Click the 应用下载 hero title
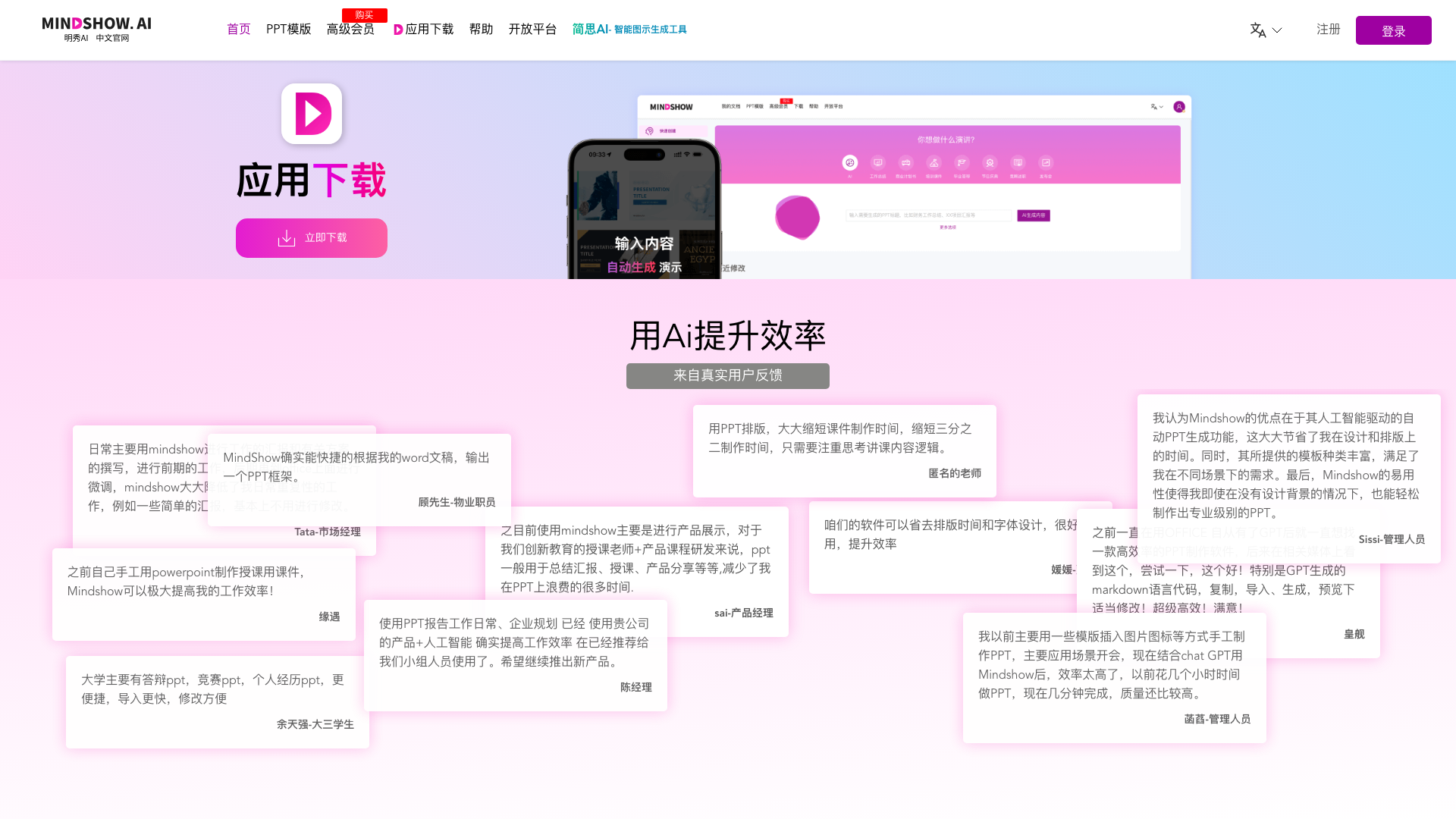 click(x=312, y=180)
